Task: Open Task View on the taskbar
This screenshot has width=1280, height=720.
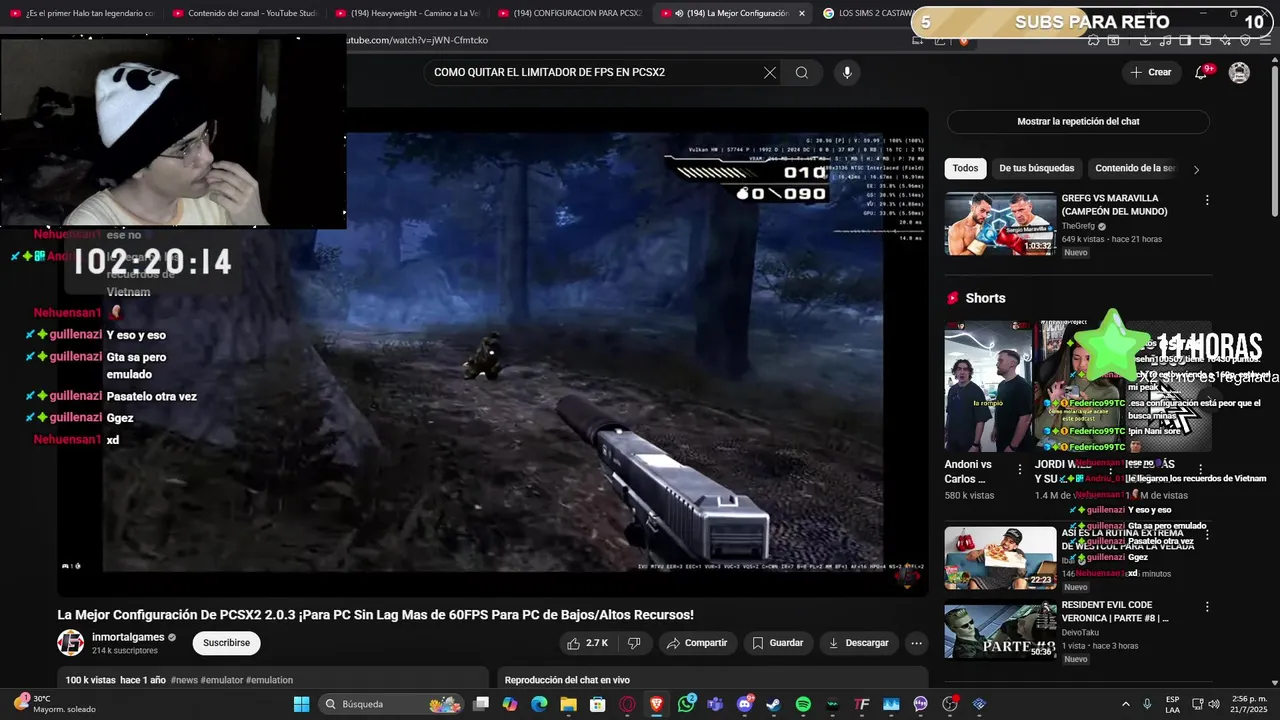Action: [x=481, y=704]
